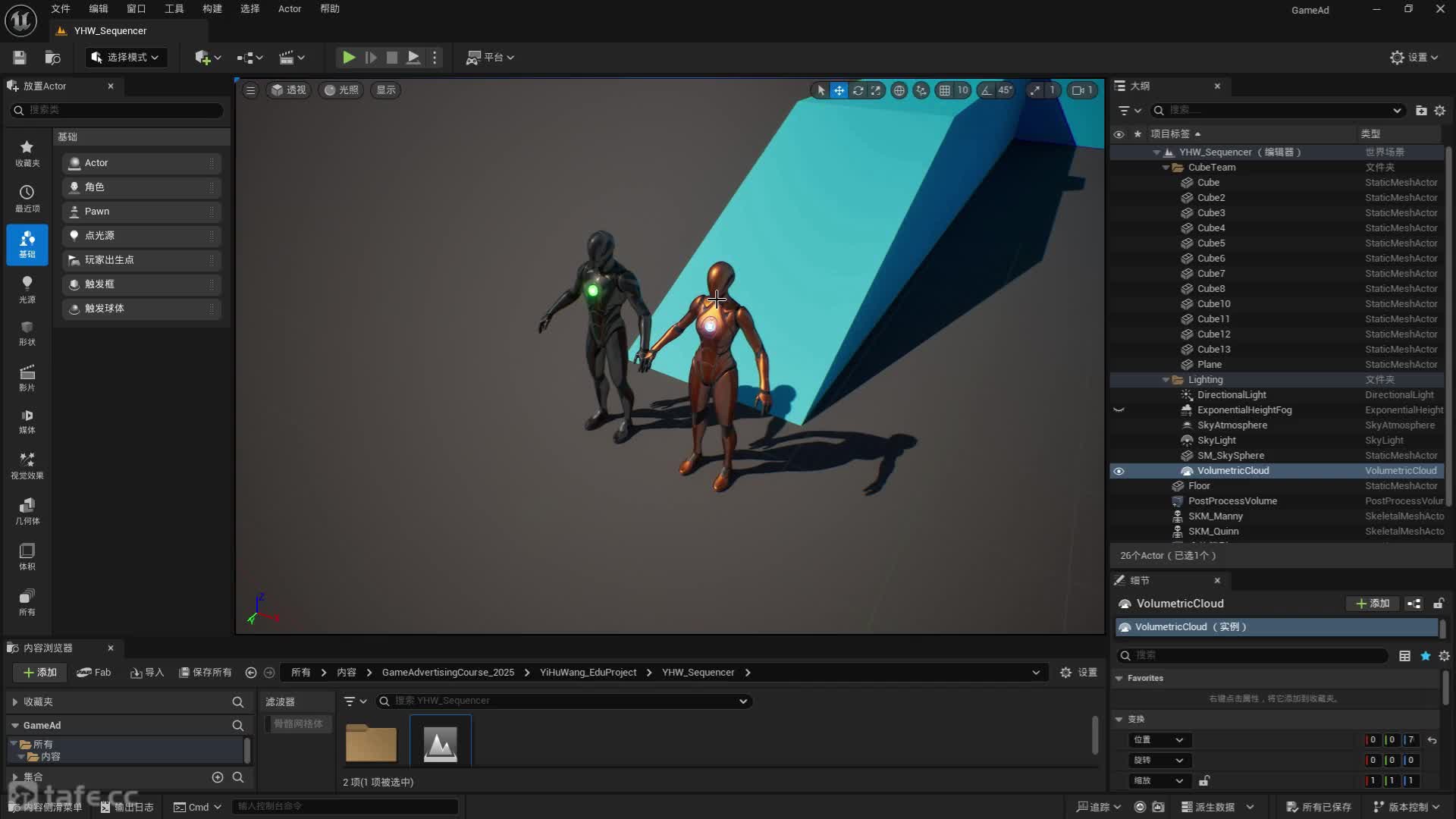This screenshot has height=819, width=1456.
Task: Open the Visual Effects category in sidebar
Action: (27, 465)
